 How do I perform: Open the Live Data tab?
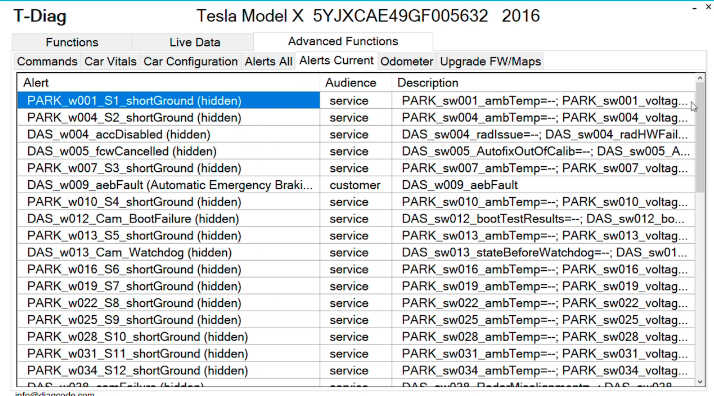pos(194,42)
